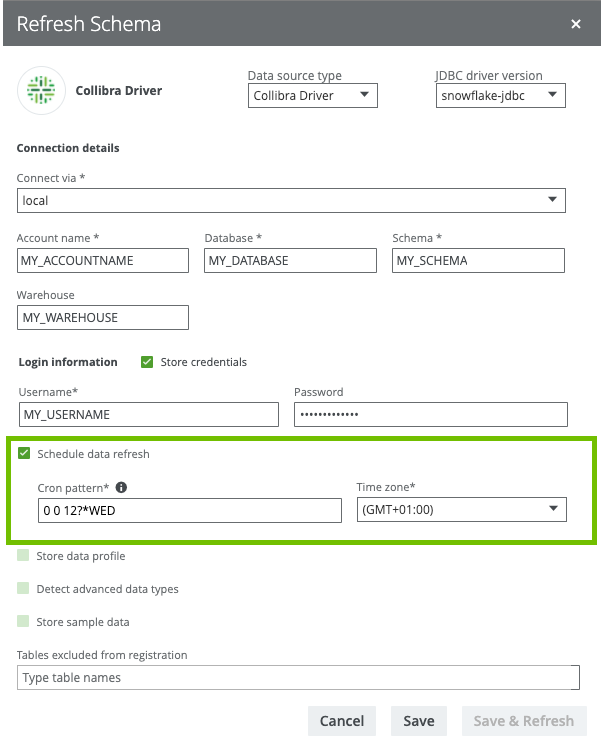Click the Cron pattern info icon

[x=122, y=488]
